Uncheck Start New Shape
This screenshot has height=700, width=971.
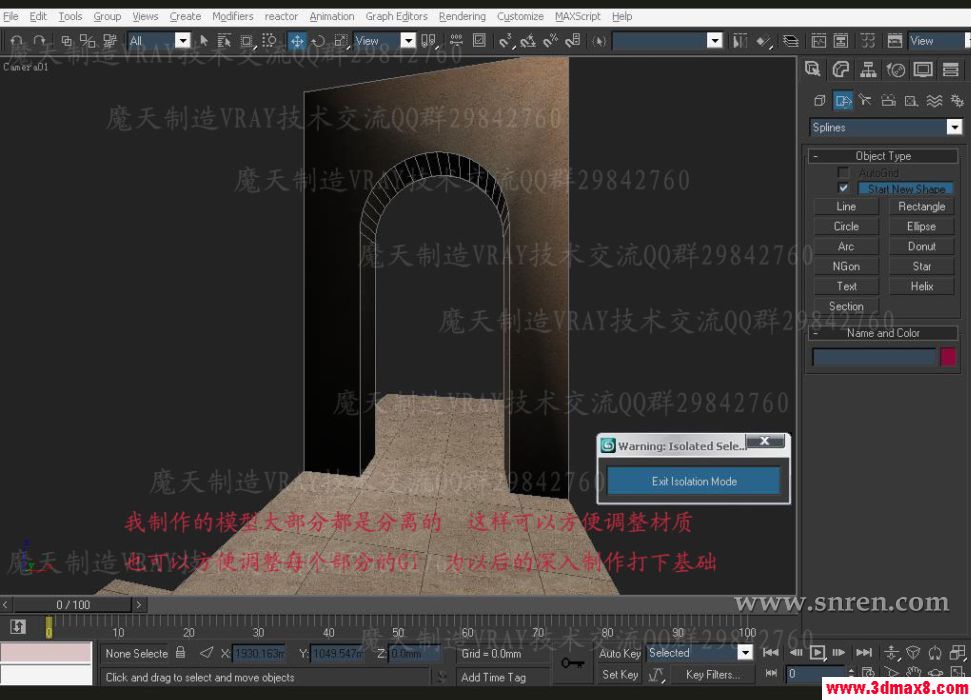843,188
